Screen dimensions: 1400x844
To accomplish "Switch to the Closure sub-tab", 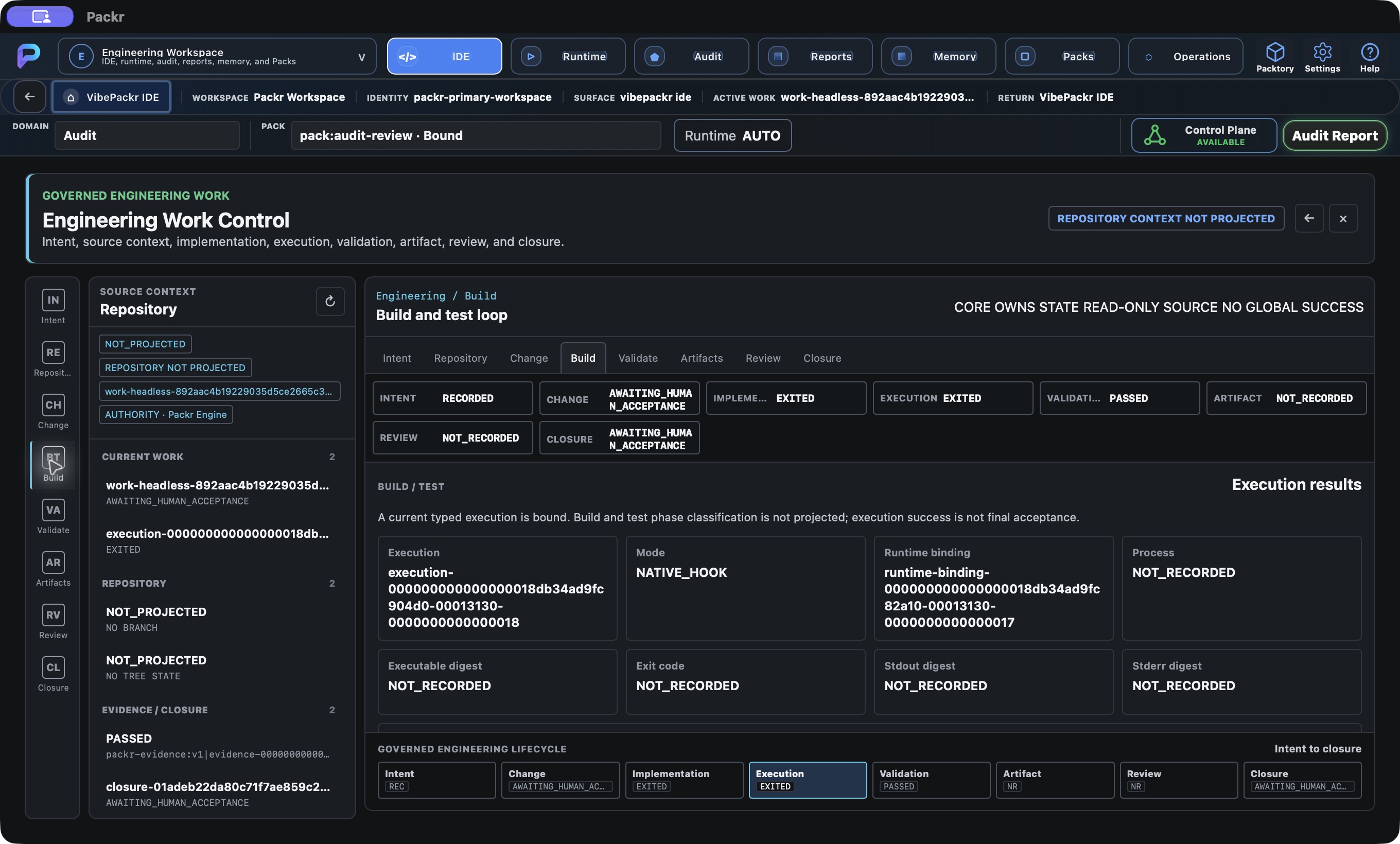I will coord(821,358).
